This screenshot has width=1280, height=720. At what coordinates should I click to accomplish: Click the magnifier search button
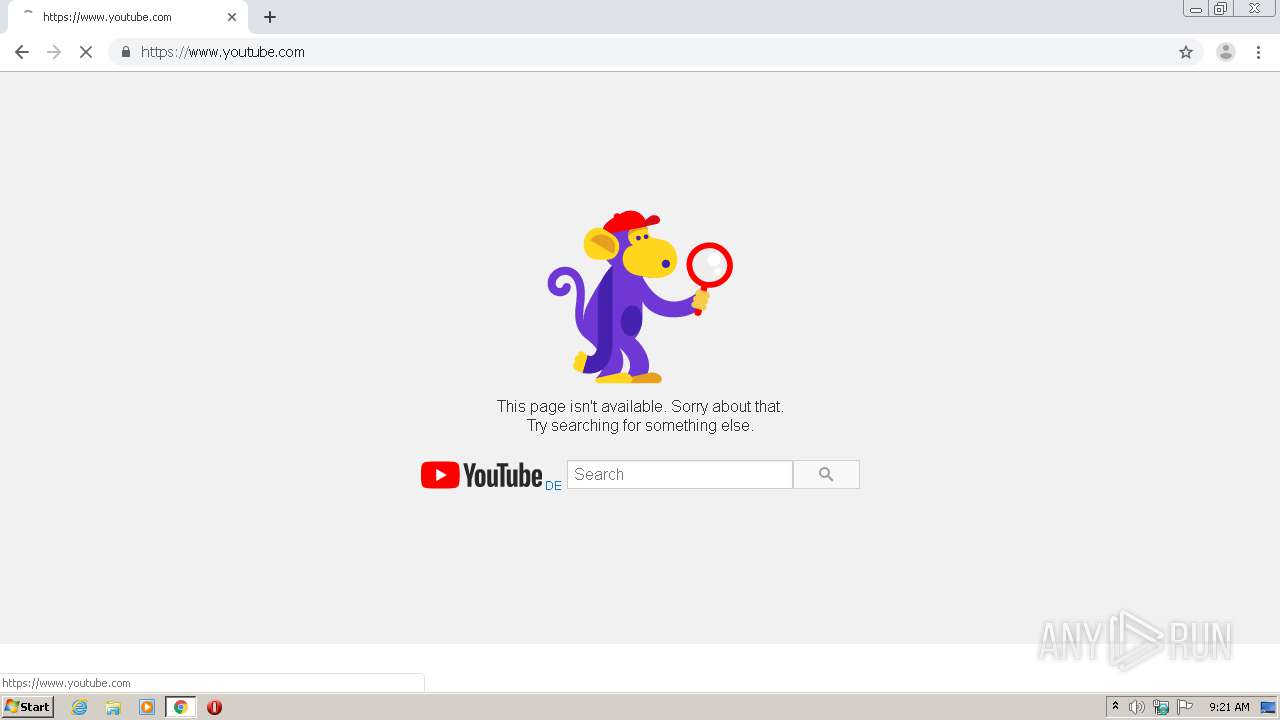click(x=826, y=475)
